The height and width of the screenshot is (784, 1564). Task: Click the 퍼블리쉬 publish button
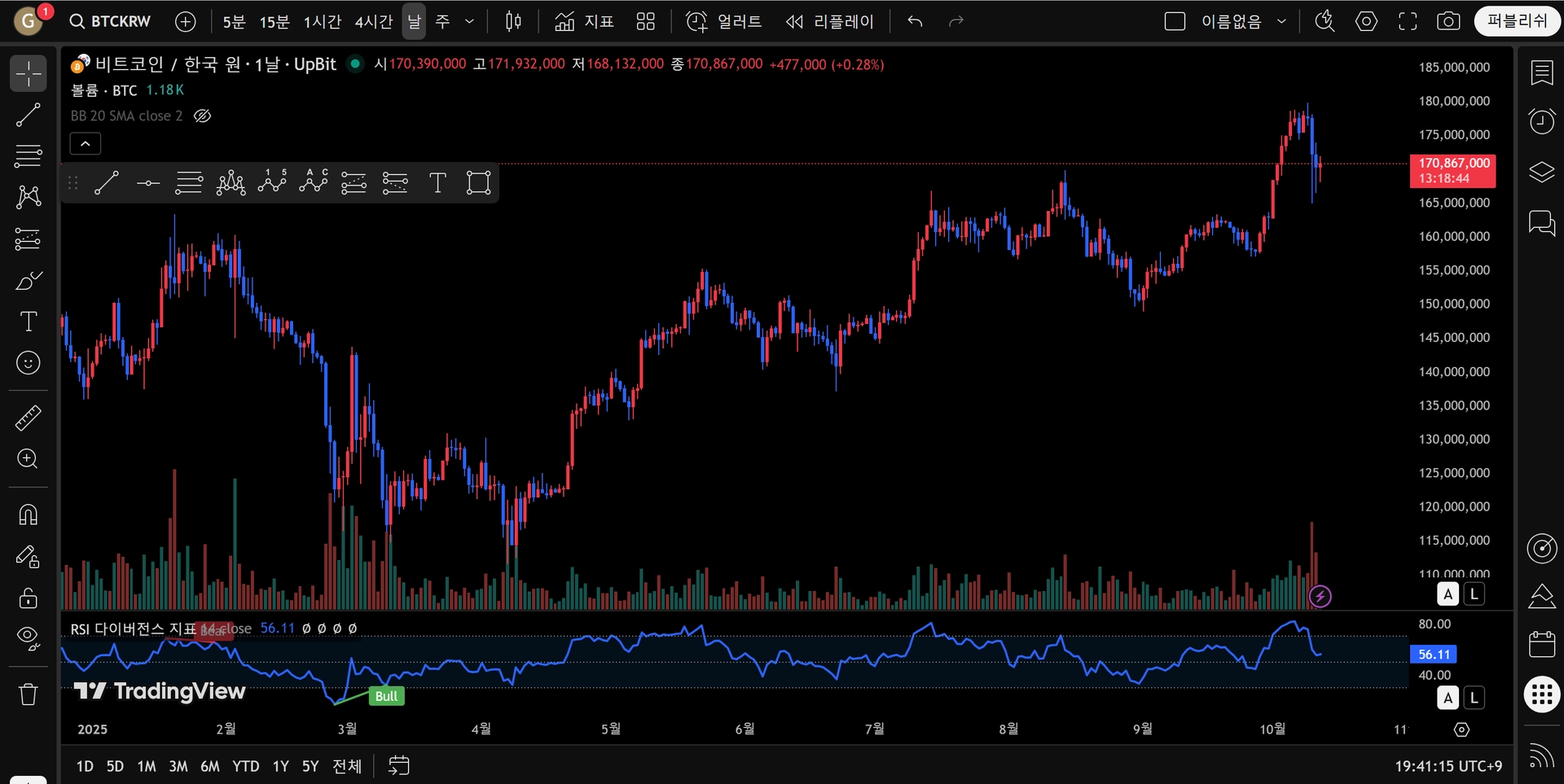1517,21
